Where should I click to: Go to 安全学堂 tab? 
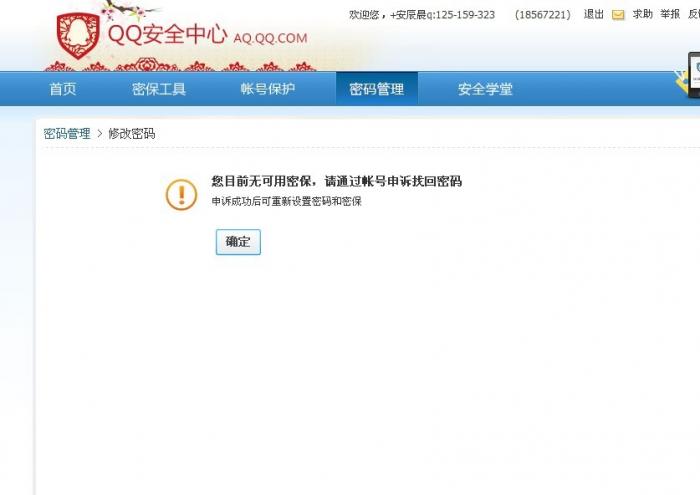pos(485,89)
